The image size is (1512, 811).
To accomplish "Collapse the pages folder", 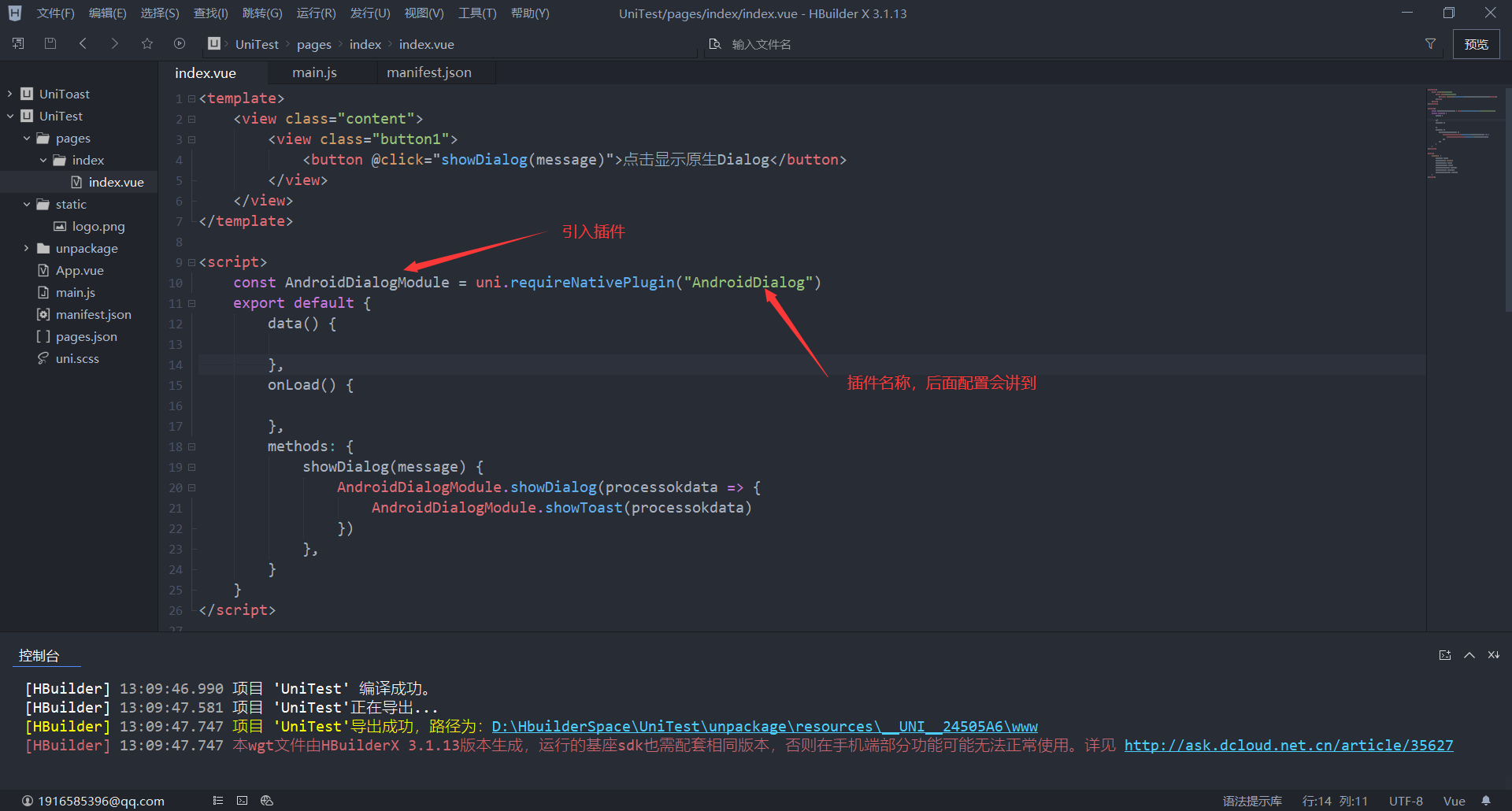I will (x=26, y=138).
